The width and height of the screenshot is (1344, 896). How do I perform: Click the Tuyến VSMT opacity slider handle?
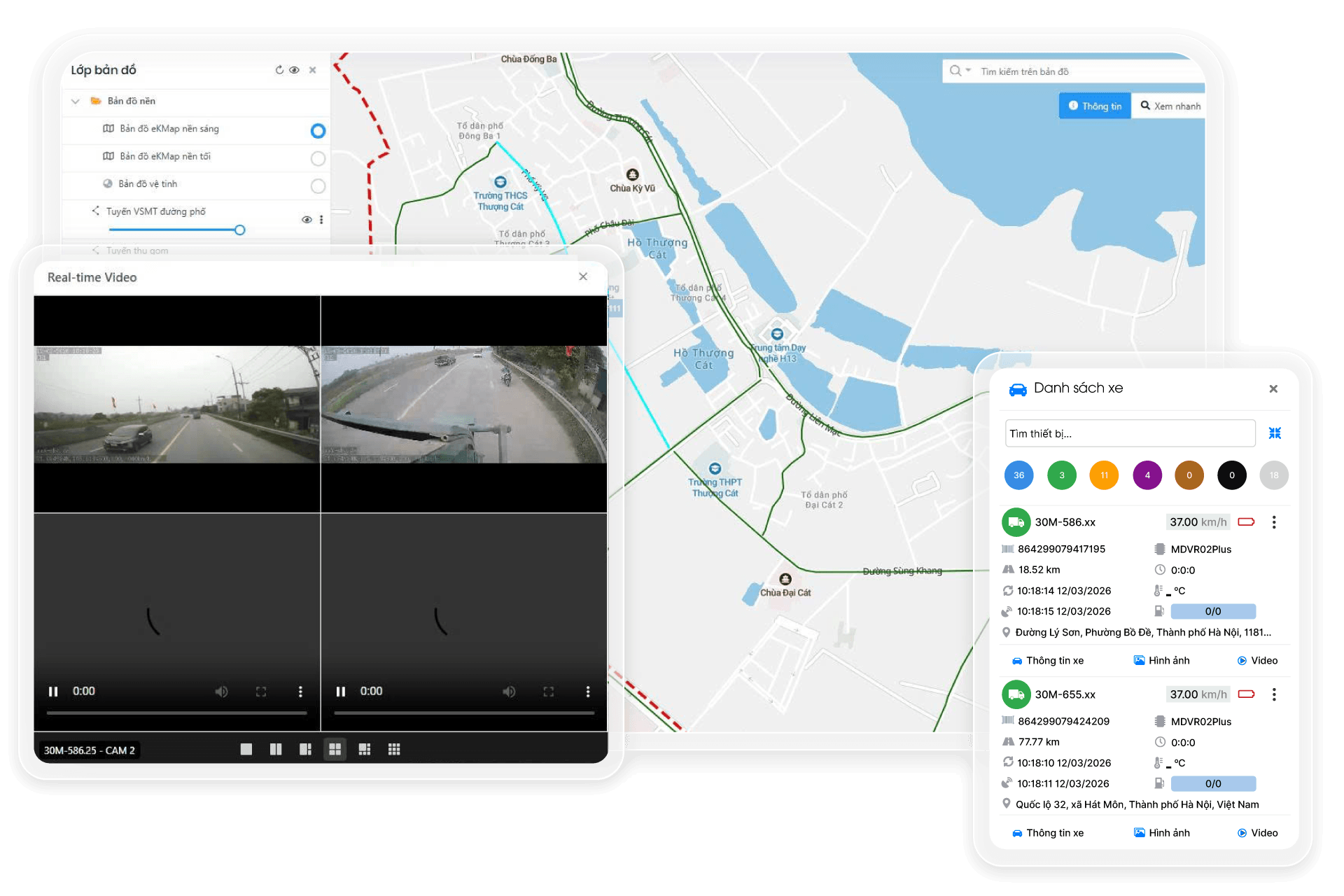(x=240, y=230)
